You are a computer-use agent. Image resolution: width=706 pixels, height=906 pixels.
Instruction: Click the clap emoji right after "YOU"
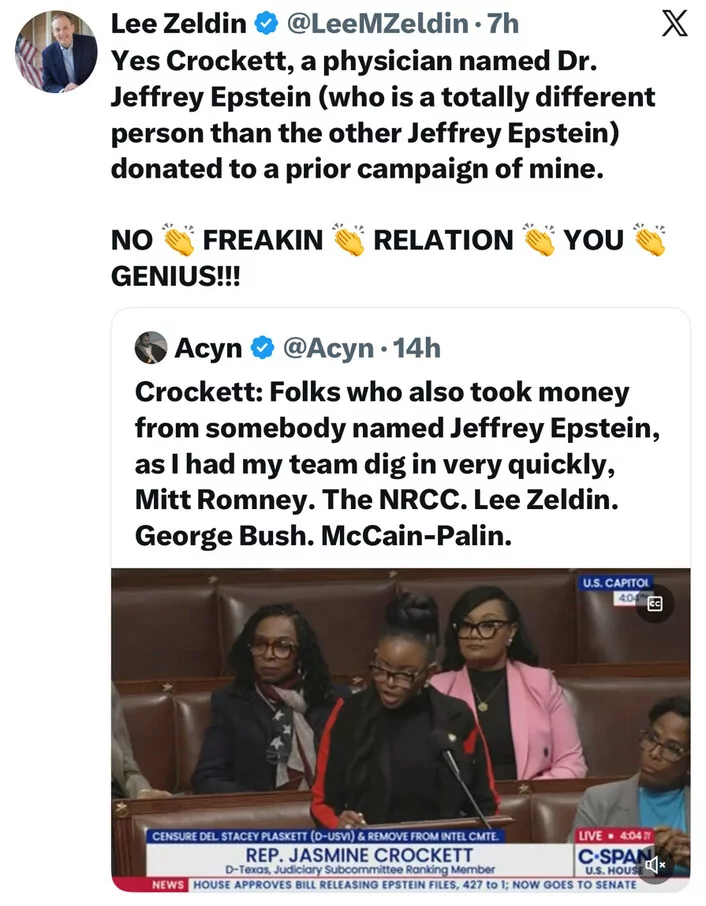tap(650, 240)
